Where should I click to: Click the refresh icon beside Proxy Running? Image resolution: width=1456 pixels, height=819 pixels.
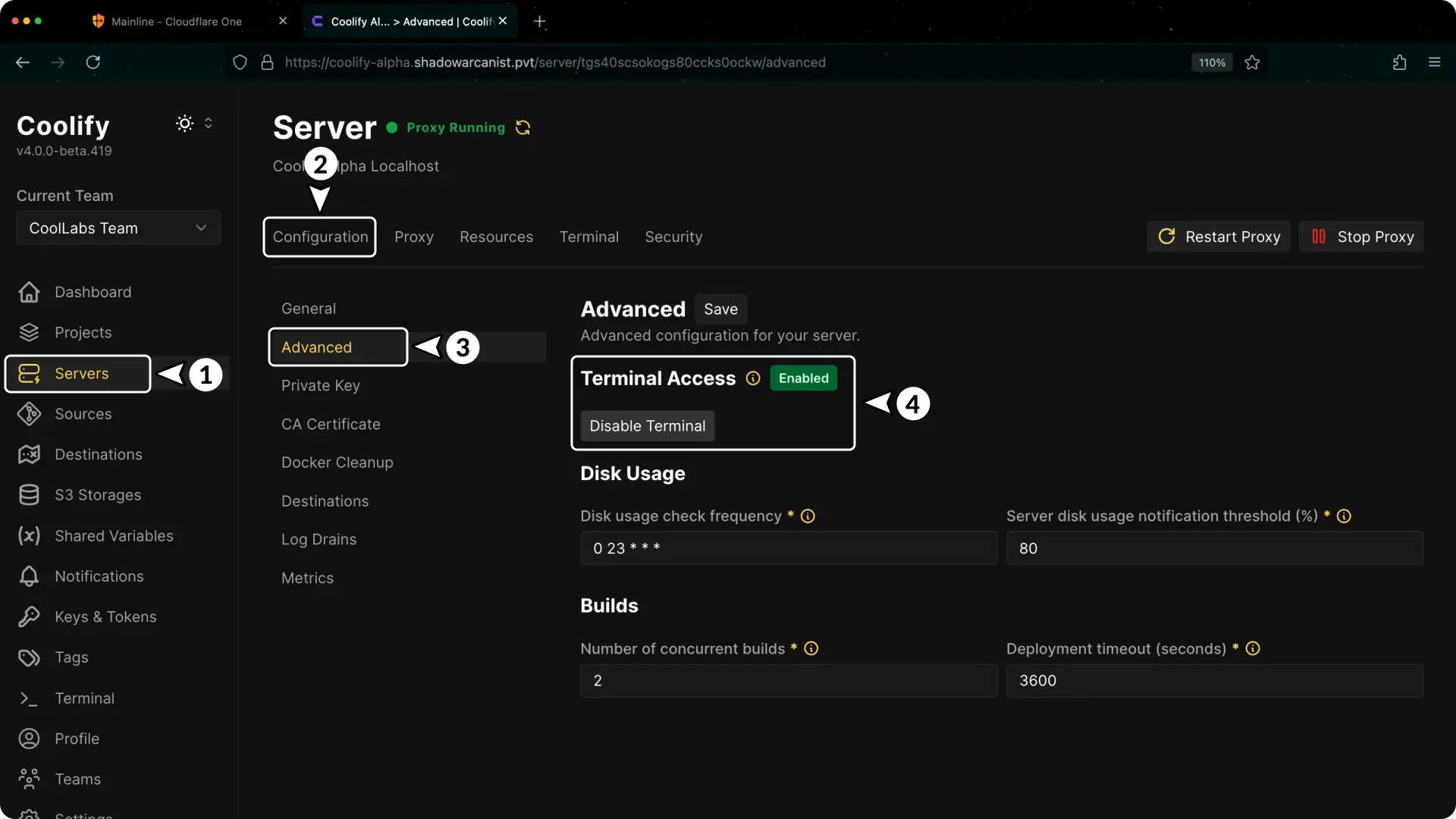(x=522, y=127)
